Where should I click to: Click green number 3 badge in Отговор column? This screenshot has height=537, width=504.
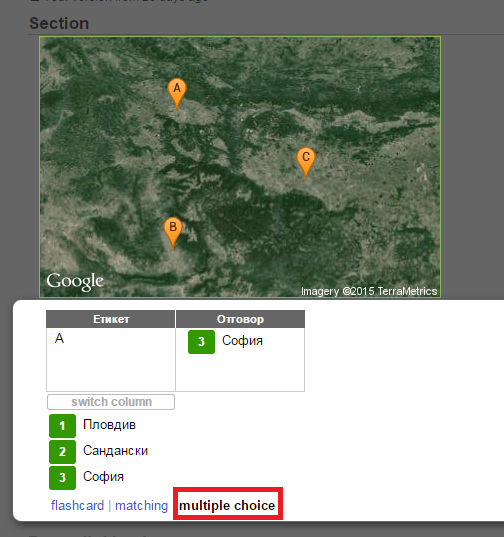point(201,342)
